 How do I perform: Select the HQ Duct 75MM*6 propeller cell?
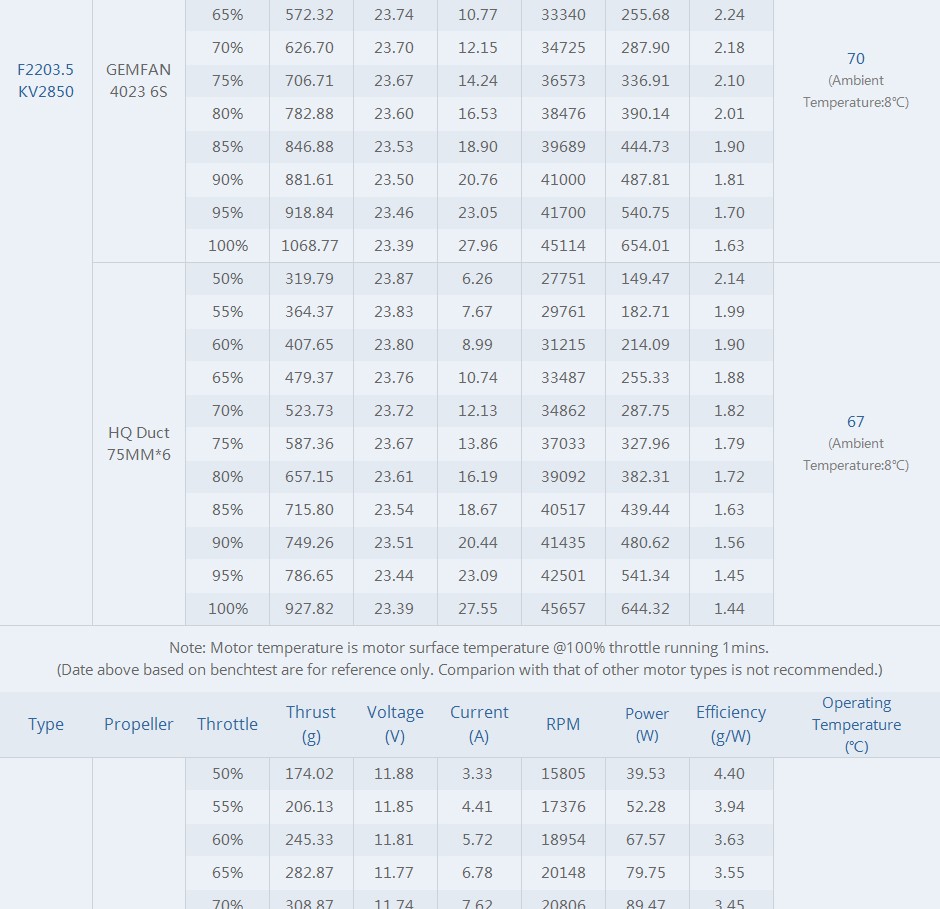[x=138, y=443]
